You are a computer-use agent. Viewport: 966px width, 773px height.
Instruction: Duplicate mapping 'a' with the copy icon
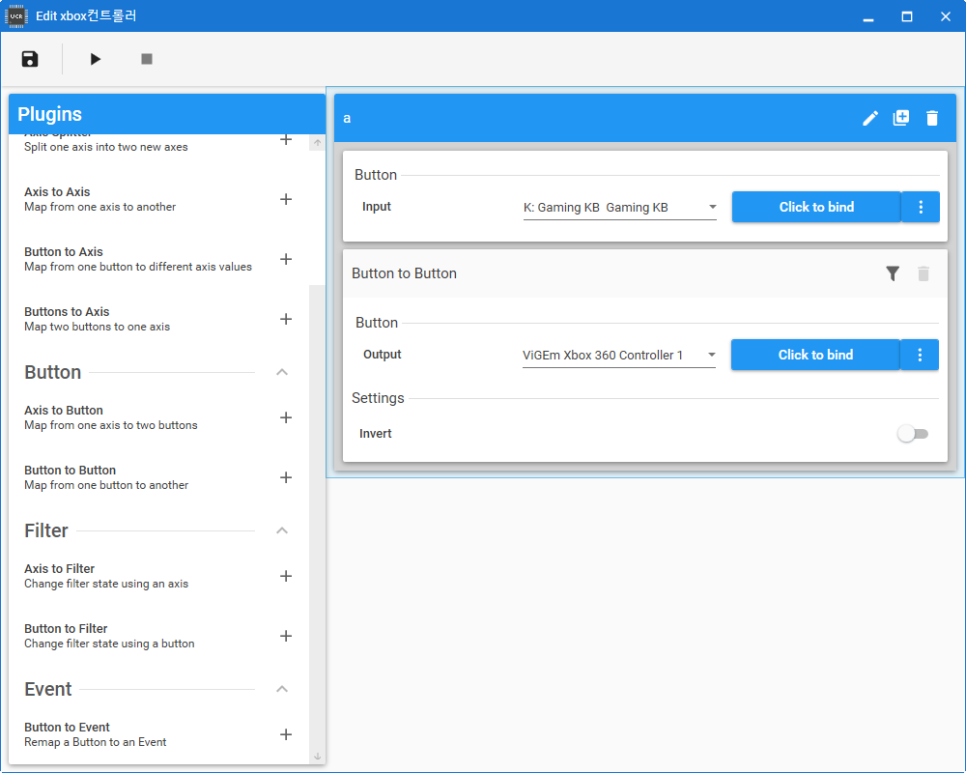[x=901, y=118]
